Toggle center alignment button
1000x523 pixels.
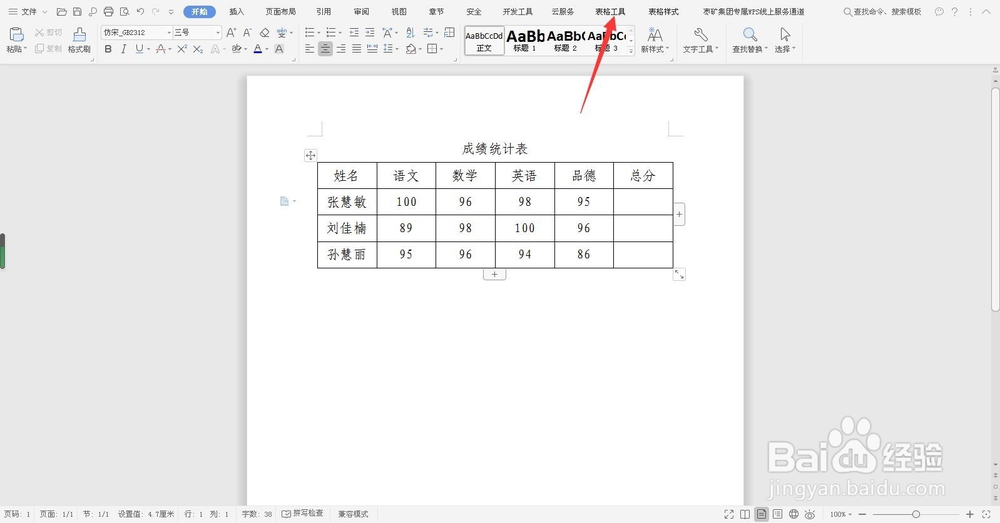[325, 49]
